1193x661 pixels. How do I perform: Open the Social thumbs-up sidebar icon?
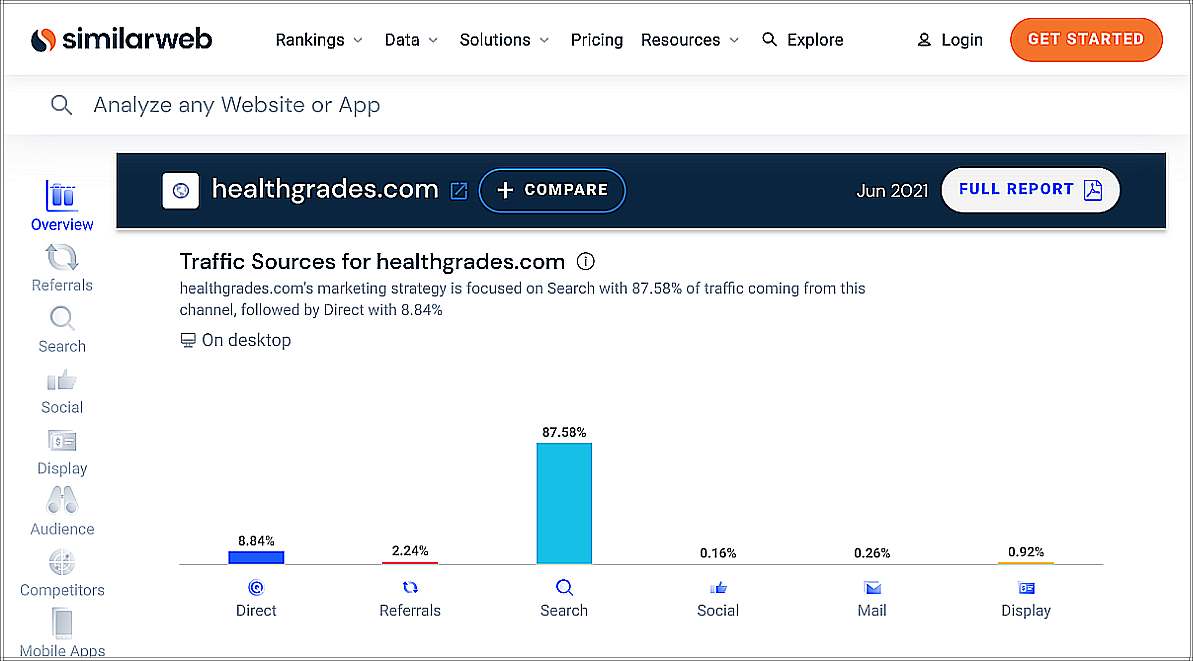click(62, 380)
